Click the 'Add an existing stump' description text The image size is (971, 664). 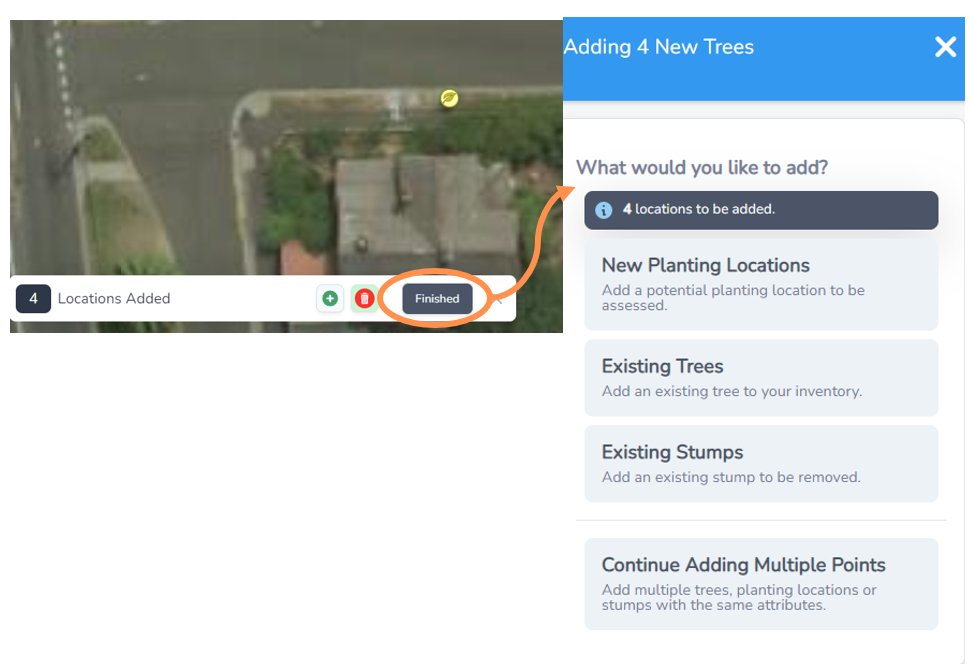pyautogui.click(x=731, y=477)
